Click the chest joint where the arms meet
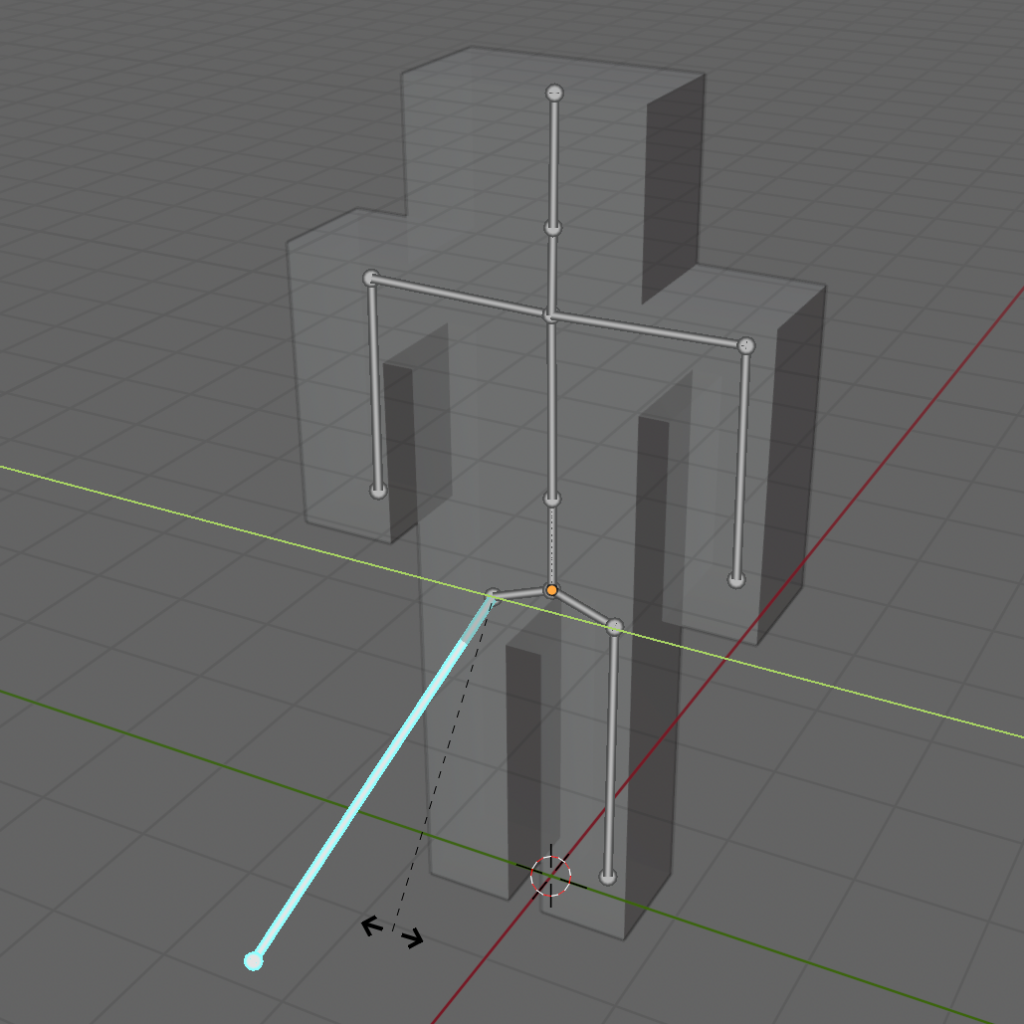 coord(549,316)
